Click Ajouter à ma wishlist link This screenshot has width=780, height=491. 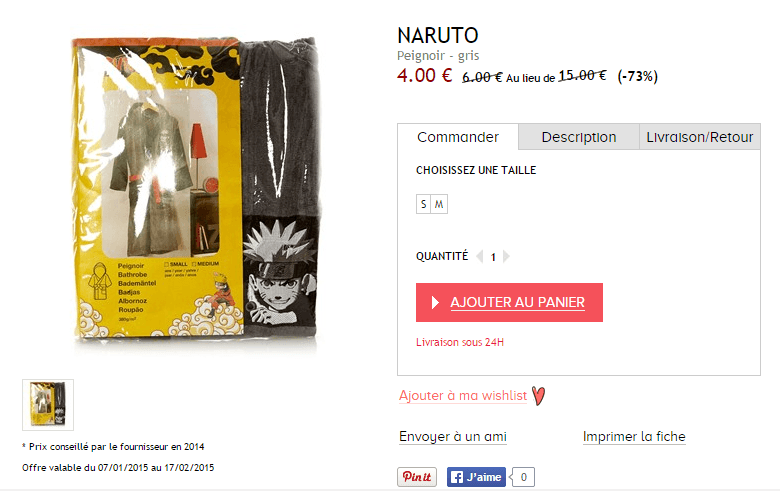pyautogui.click(x=463, y=395)
